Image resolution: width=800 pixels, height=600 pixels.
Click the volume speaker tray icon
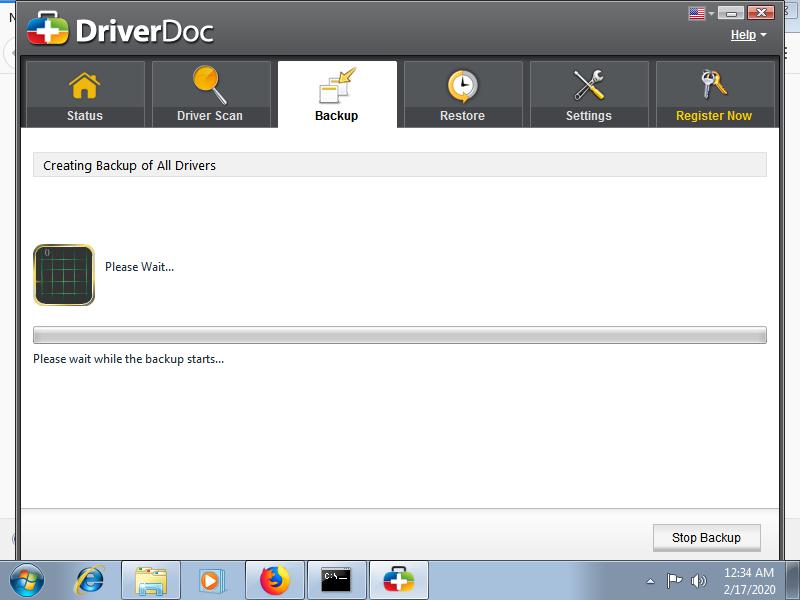(x=698, y=581)
